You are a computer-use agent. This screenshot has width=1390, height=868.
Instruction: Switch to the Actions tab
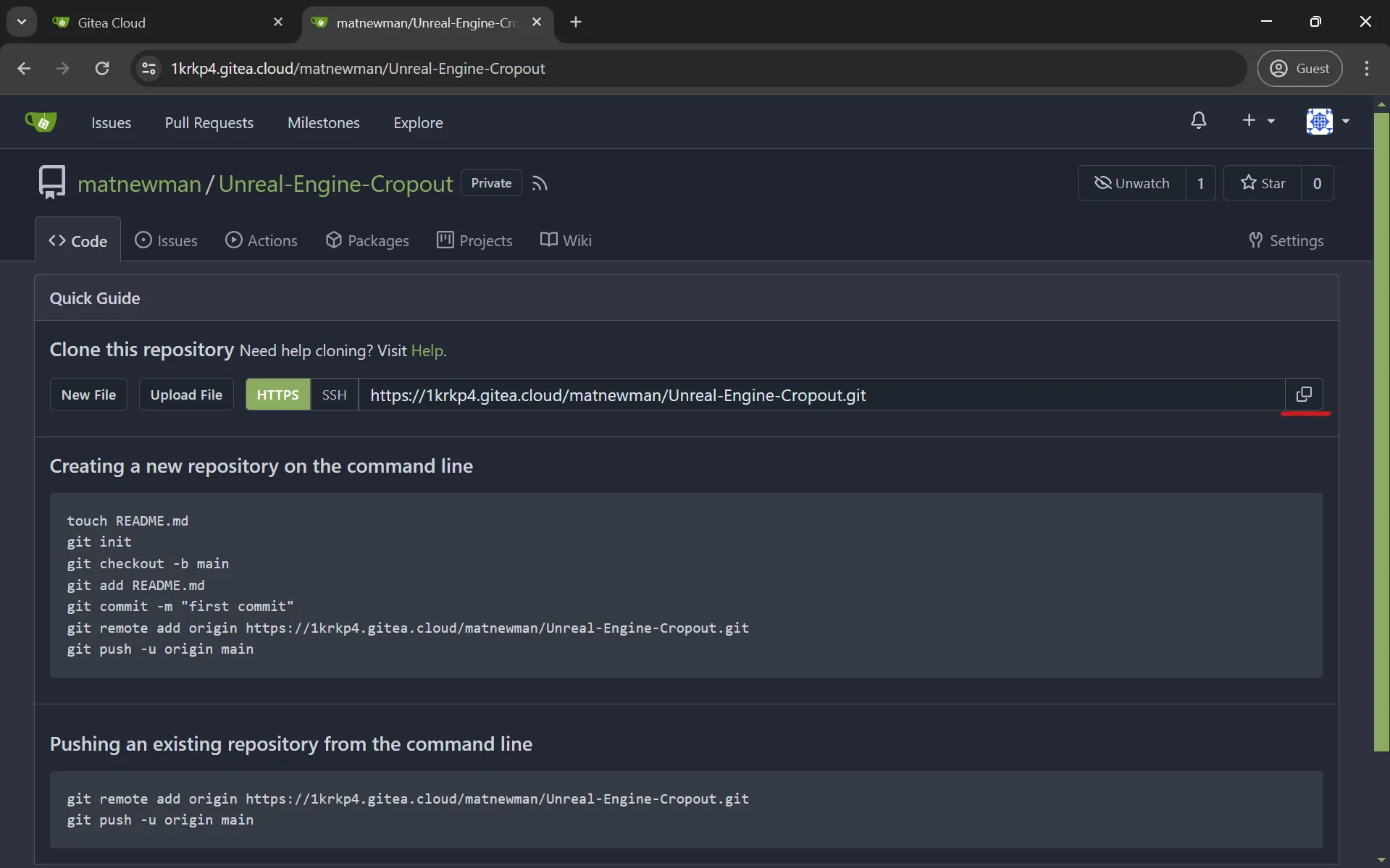tap(261, 240)
